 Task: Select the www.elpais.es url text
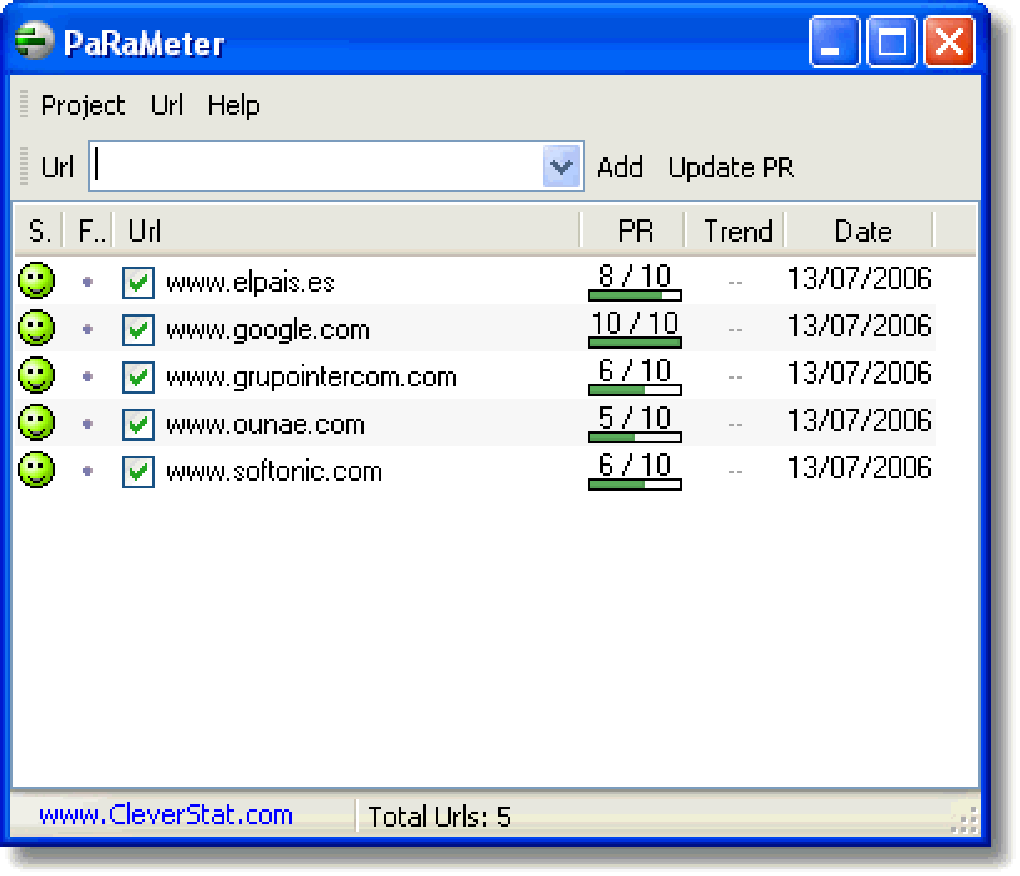(x=250, y=283)
